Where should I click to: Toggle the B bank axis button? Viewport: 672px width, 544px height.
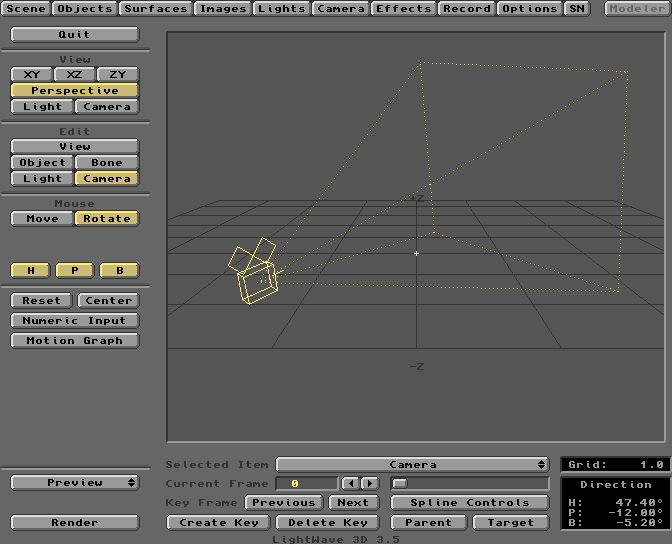coord(119,270)
